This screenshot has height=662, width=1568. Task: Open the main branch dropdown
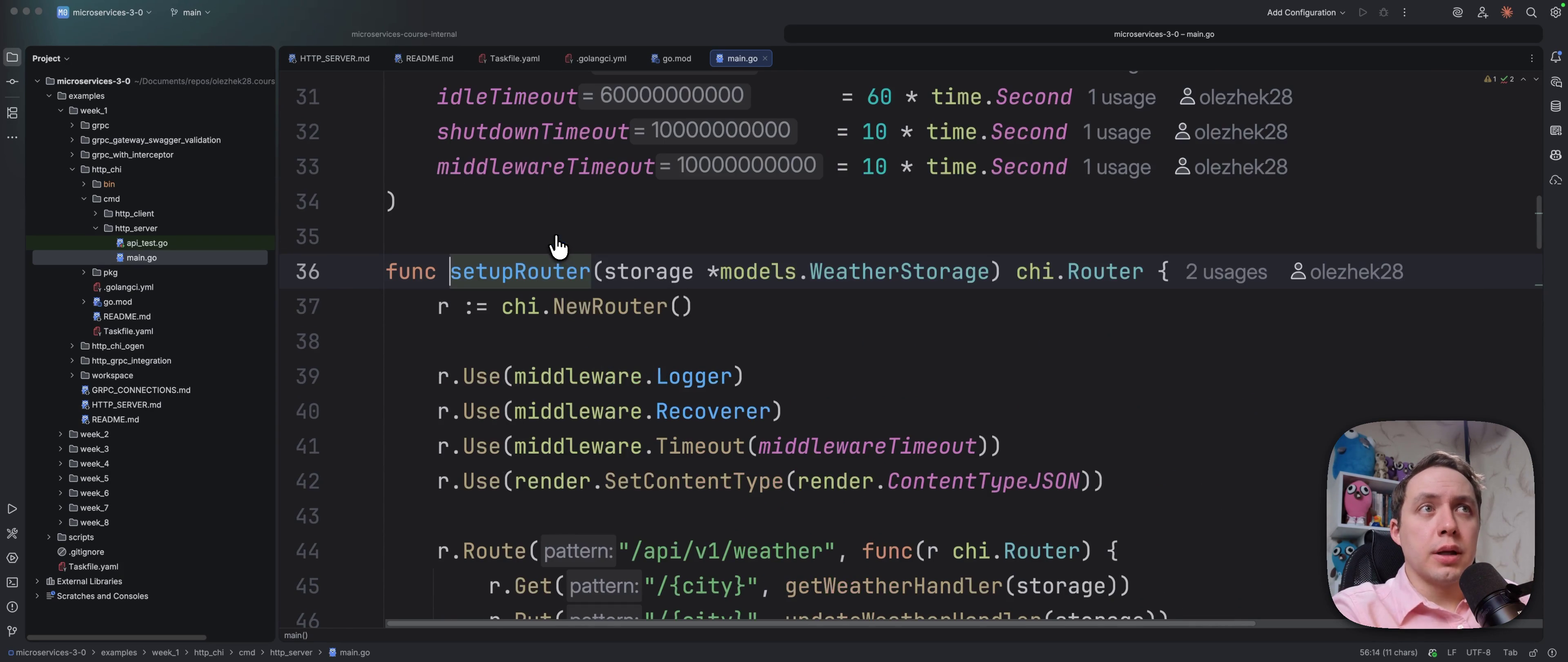191,13
